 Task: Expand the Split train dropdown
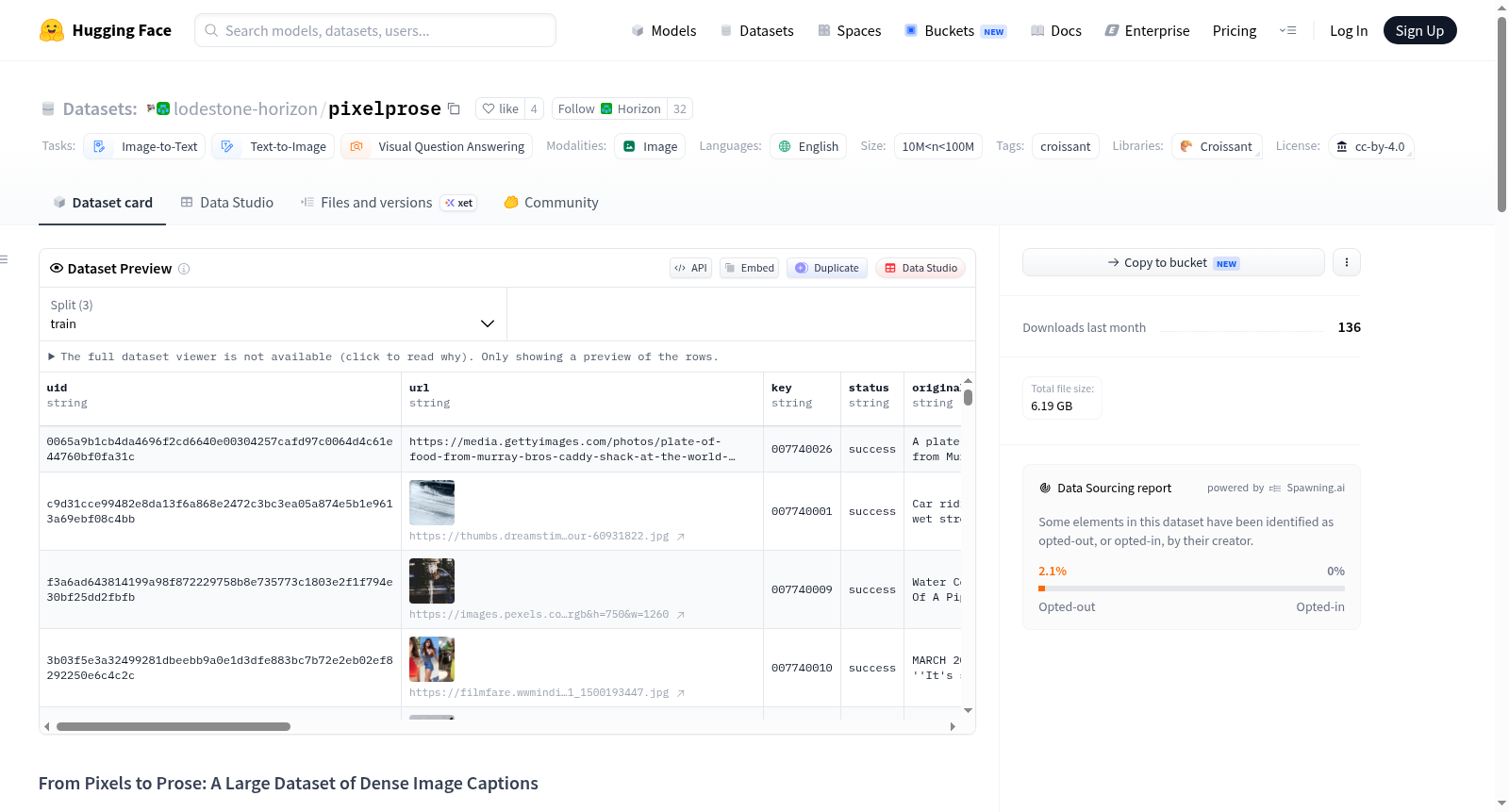273,314
